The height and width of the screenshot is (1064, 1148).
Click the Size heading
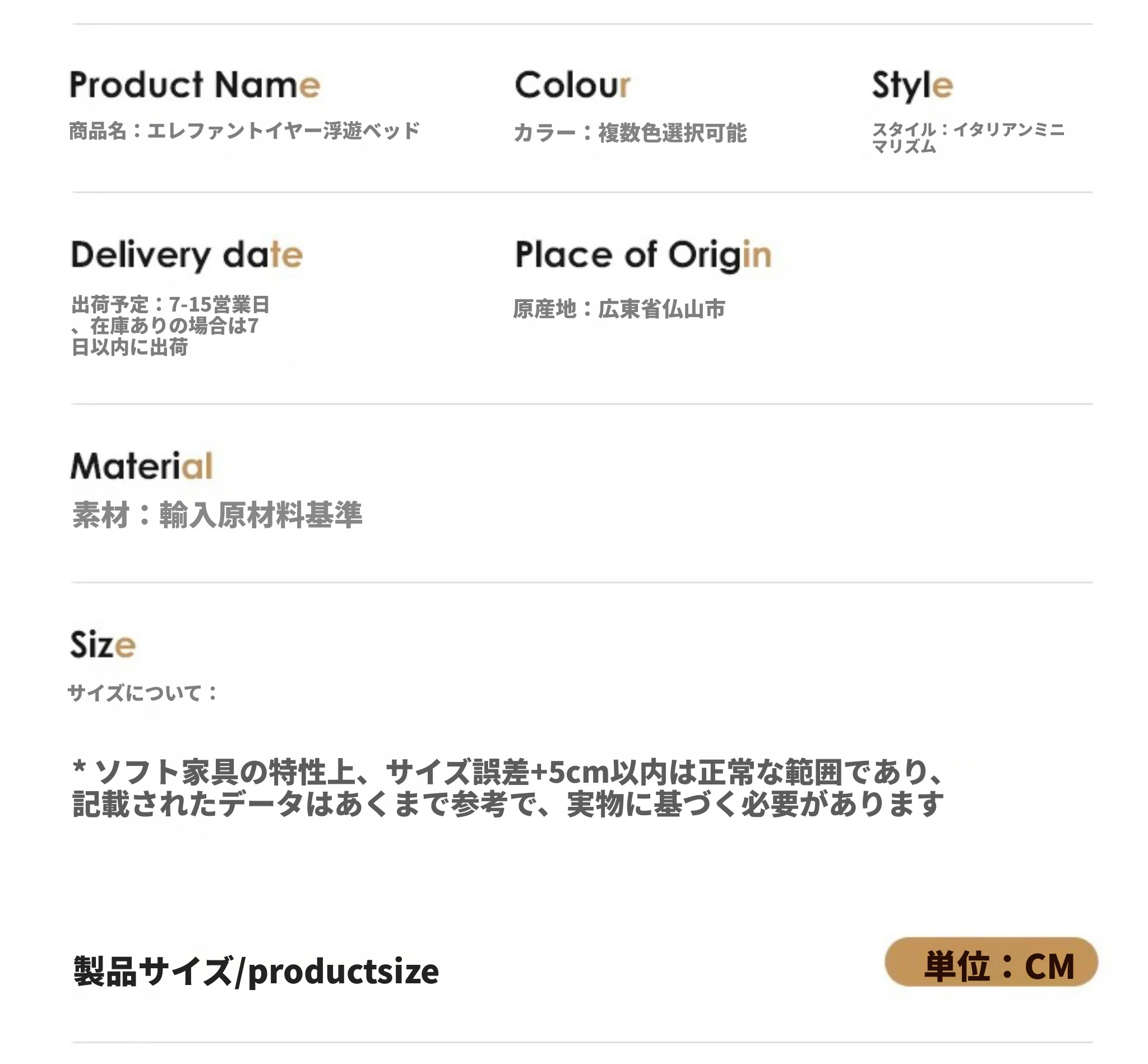pyautogui.click(x=103, y=644)
